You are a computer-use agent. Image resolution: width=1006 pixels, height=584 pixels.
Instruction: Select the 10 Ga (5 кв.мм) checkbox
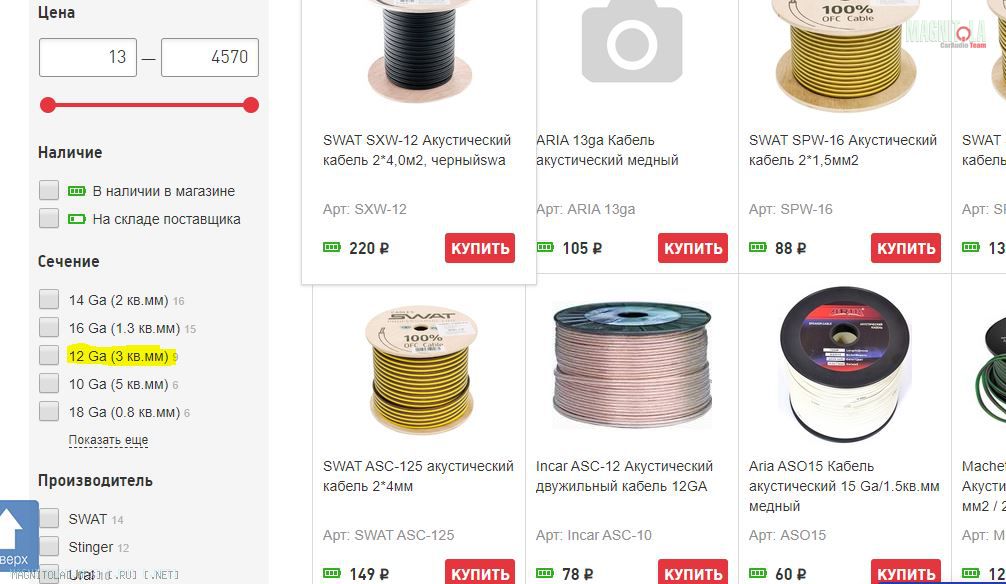point(49,383)
